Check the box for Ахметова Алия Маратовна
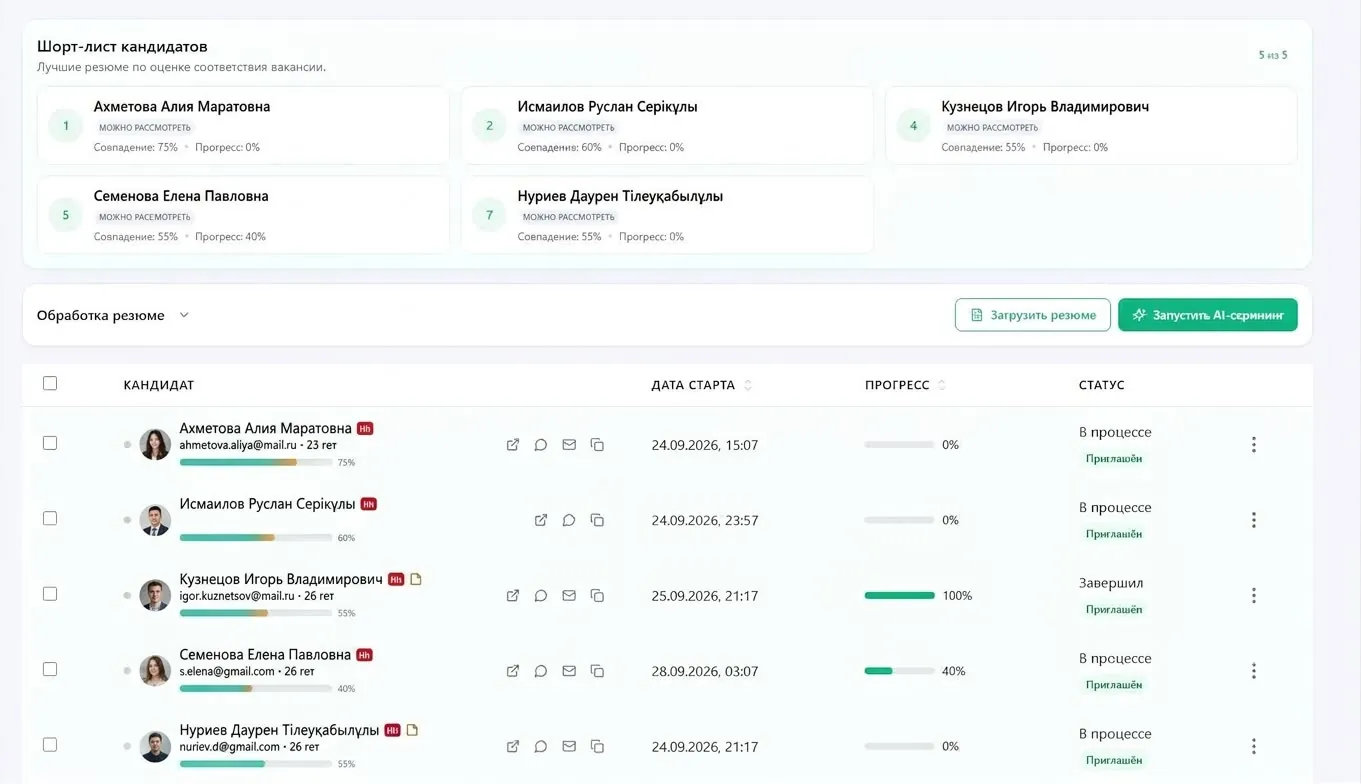Image resolution: width=1361 pixels, height=784 pixels. click(x=50, y=443)
